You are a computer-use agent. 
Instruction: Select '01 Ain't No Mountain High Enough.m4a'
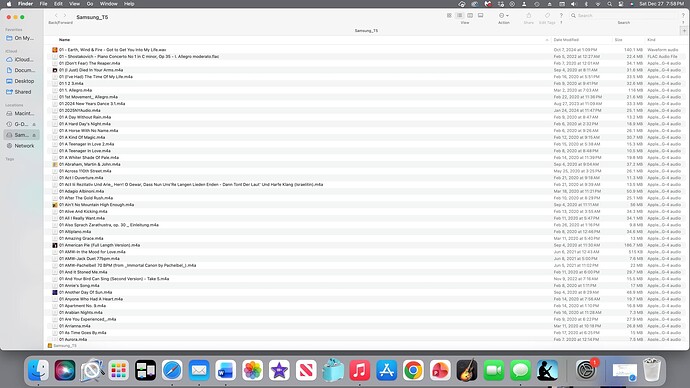click(96, 205)
